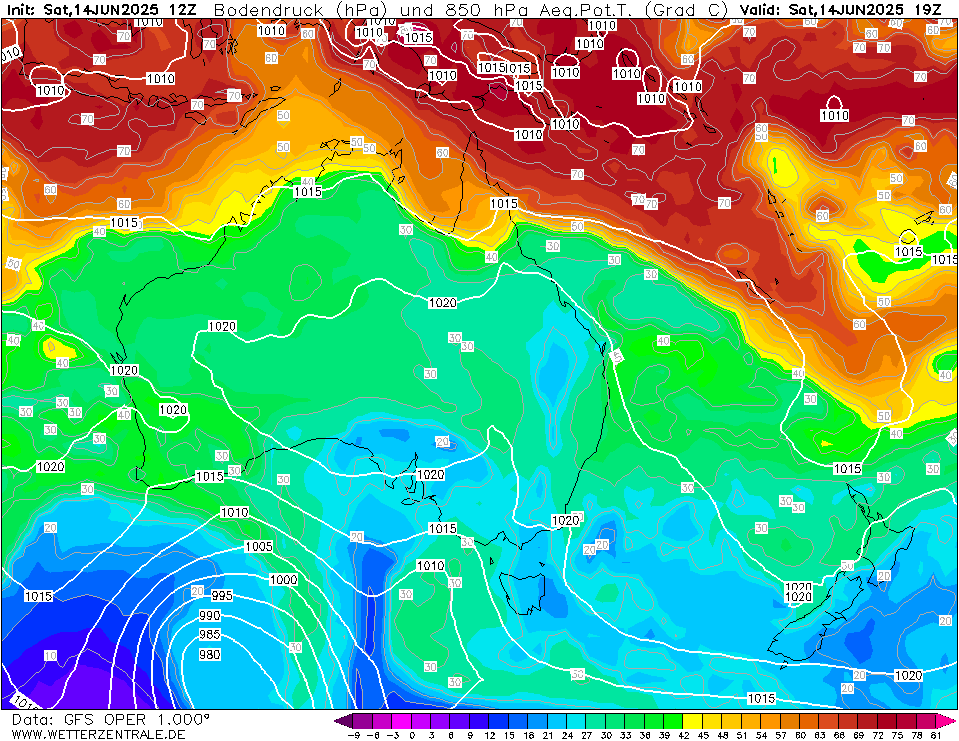Screen dimensions: 959x741
Task: Click the 980 isobar label
Action: pos(210,654)
